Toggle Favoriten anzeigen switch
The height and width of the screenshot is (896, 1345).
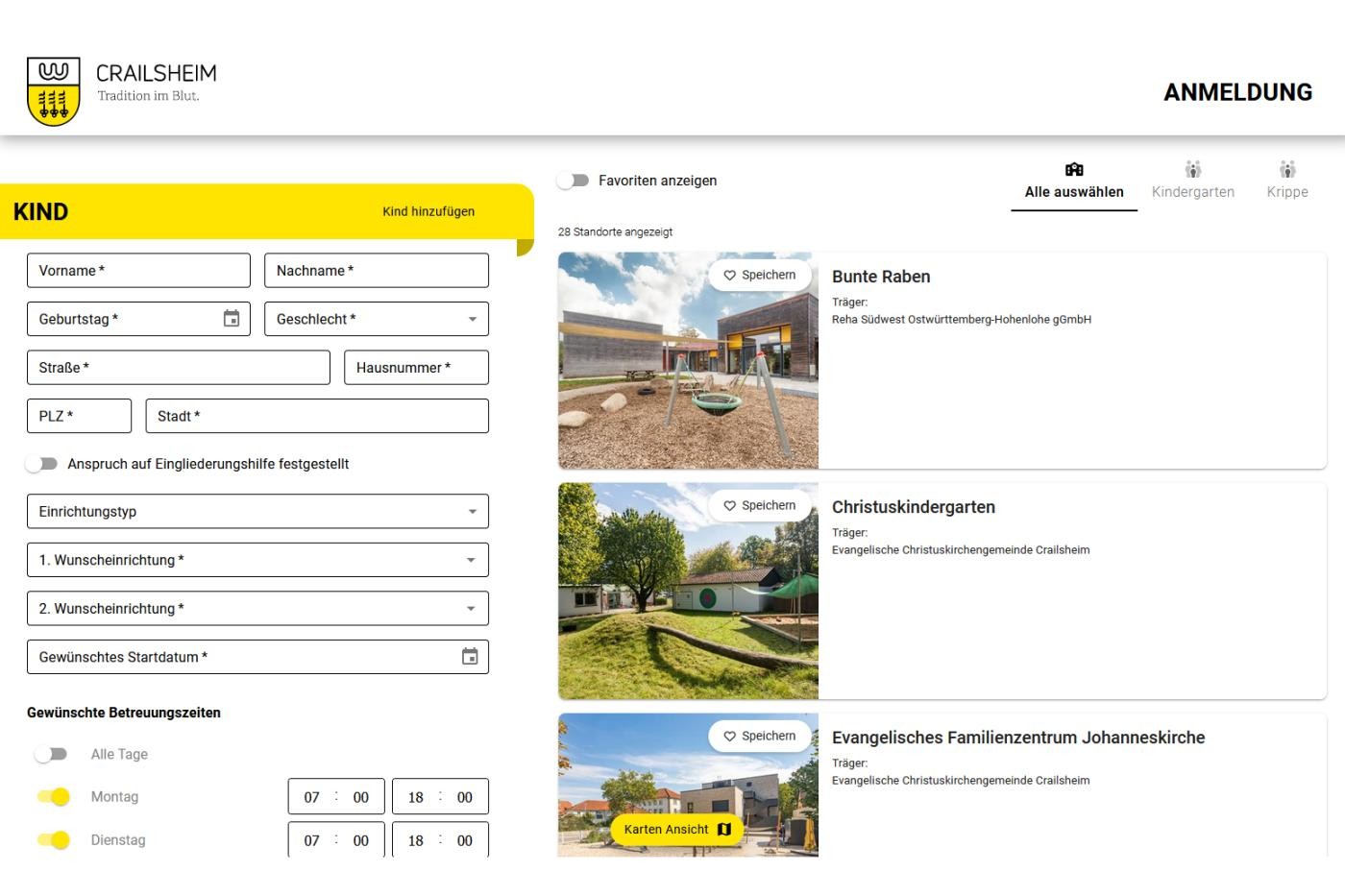[574, 181]
